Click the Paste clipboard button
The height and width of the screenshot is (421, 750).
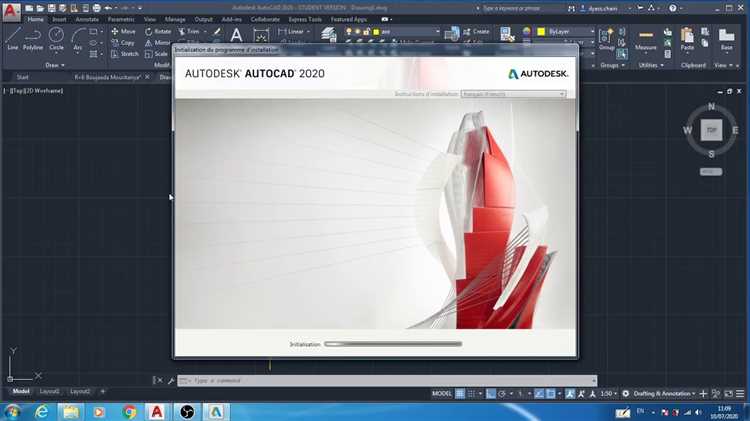pyautogui.click(x=687, y=39)
